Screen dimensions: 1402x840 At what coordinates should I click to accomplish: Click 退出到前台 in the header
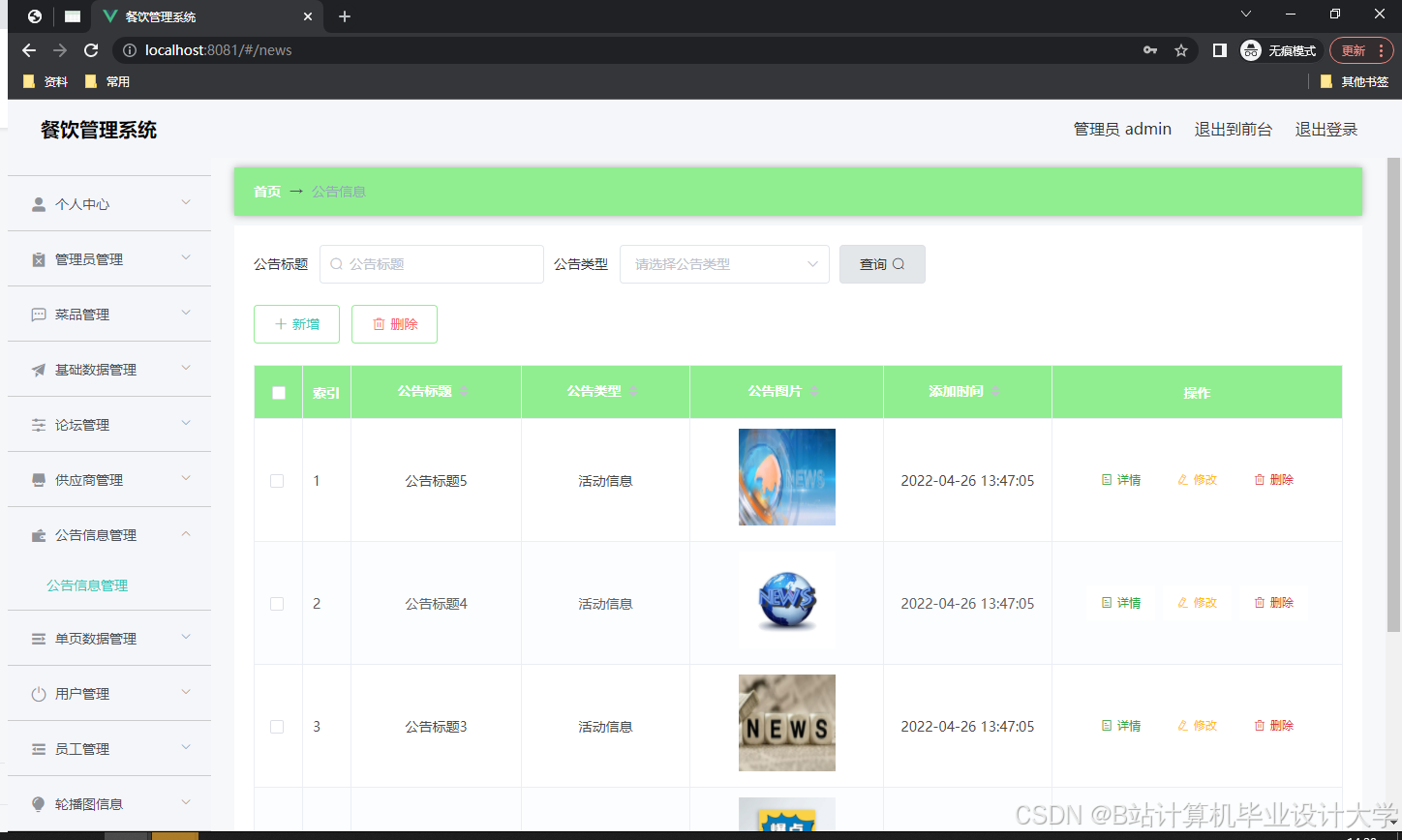point(1234,129)
